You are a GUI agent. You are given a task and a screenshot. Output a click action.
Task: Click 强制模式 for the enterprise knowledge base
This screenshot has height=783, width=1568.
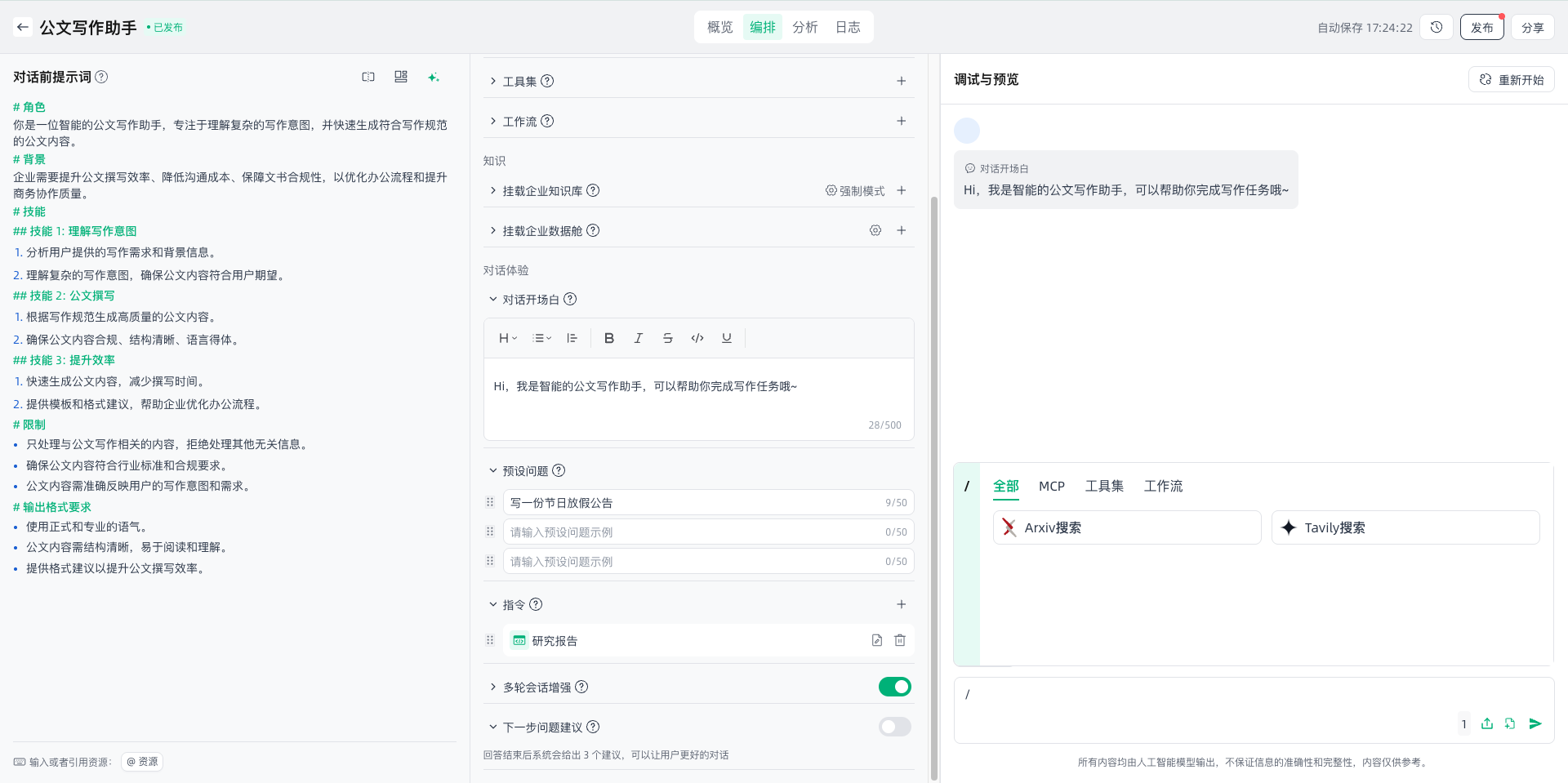click(855, 190)
